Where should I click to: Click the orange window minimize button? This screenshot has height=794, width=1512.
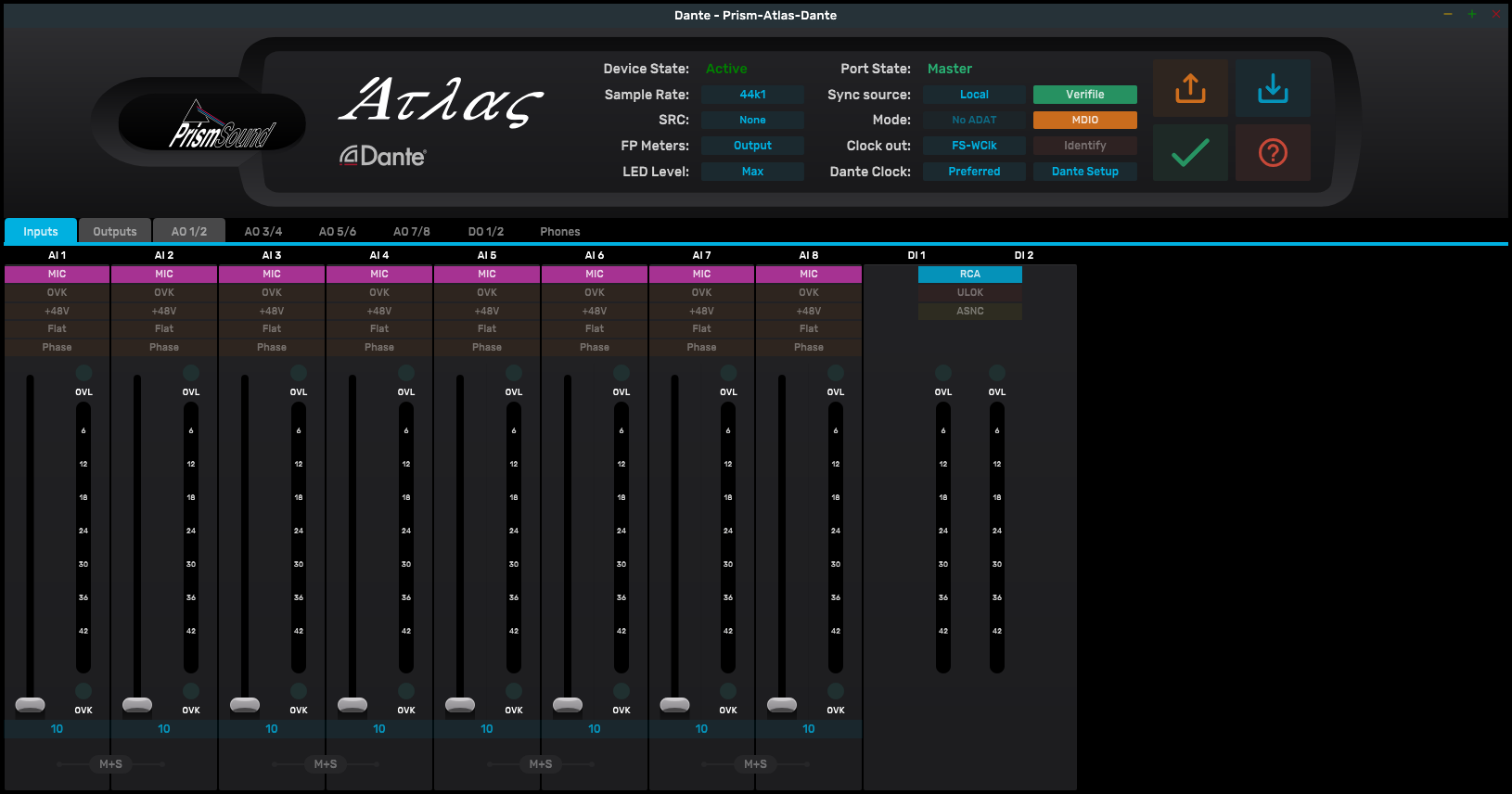click(x=1447, y=14)
